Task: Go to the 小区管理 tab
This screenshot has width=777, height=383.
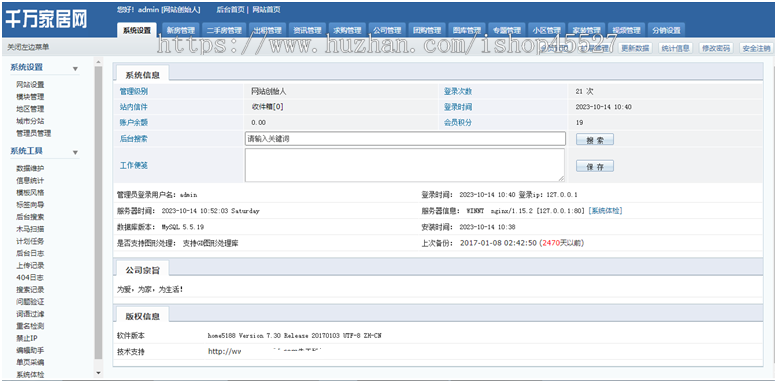Action: pyautogui.click(x=547, y=30)
